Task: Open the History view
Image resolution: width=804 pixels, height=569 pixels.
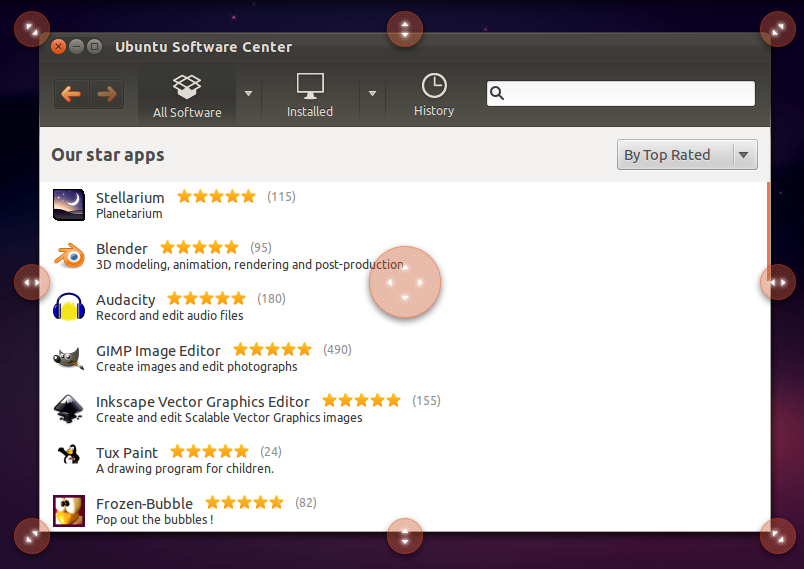Action: (434, 96)
